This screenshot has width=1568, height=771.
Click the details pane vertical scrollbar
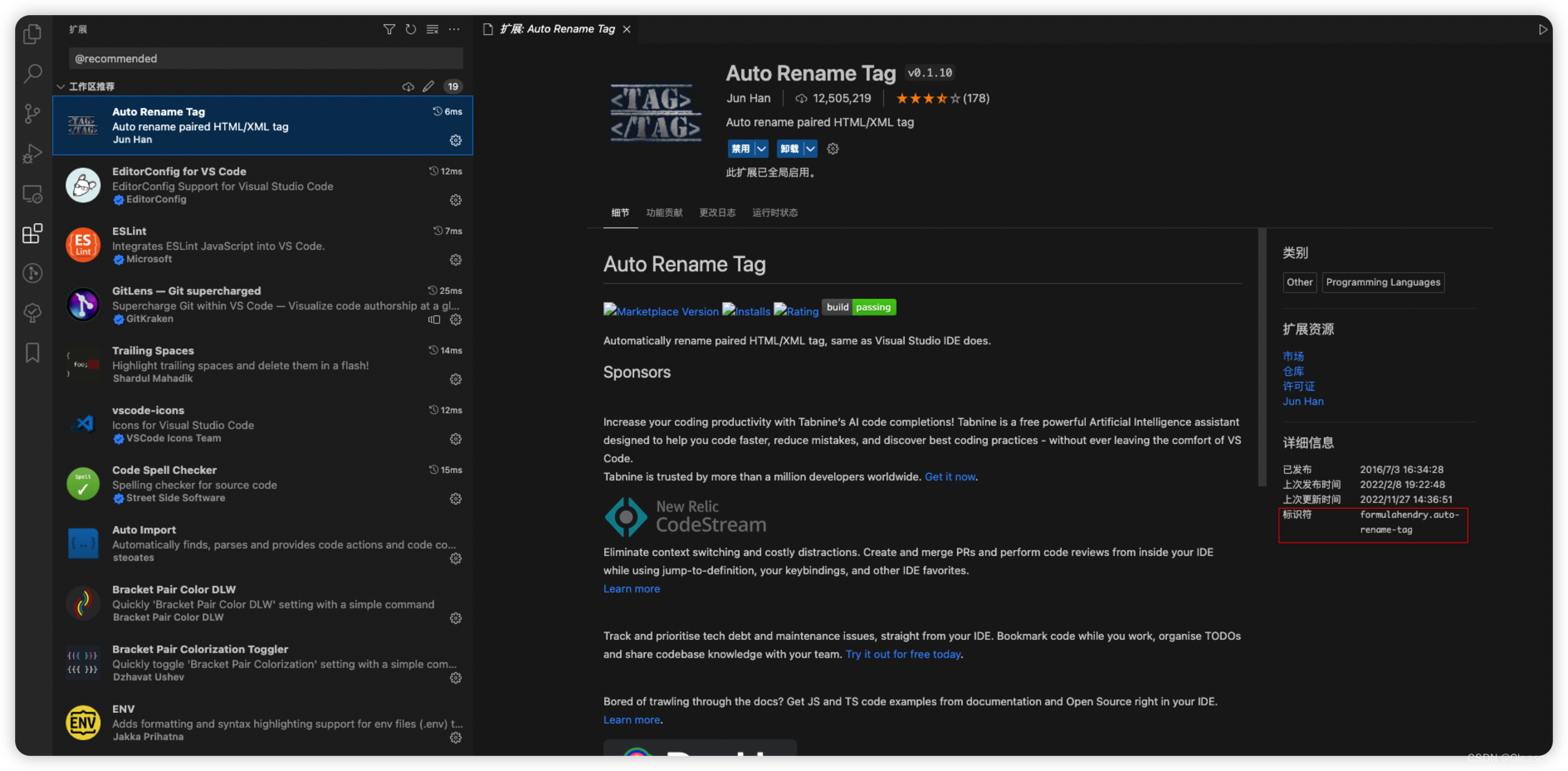1263,357
